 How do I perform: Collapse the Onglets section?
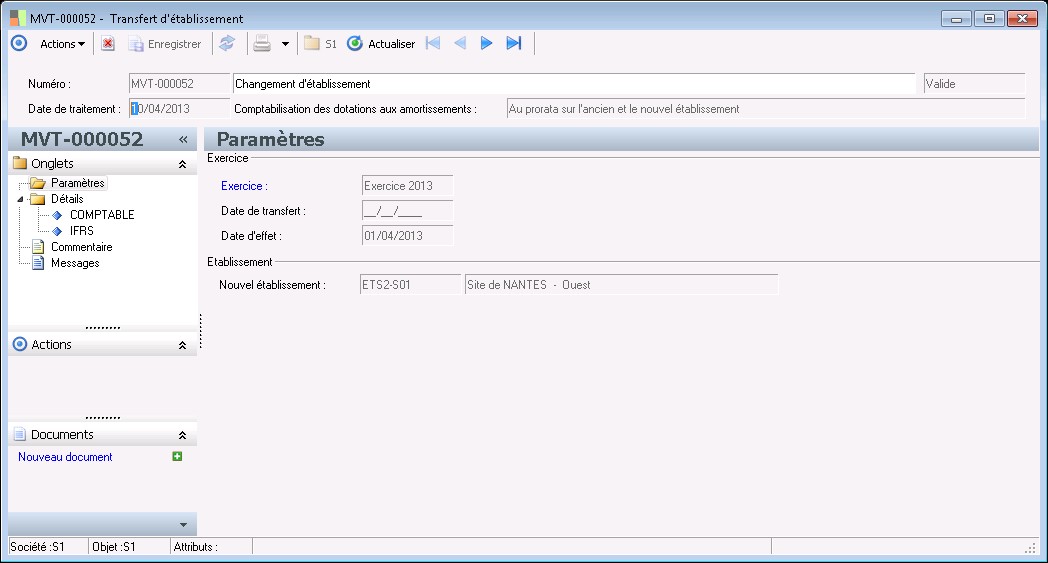(x=182, y=164)
